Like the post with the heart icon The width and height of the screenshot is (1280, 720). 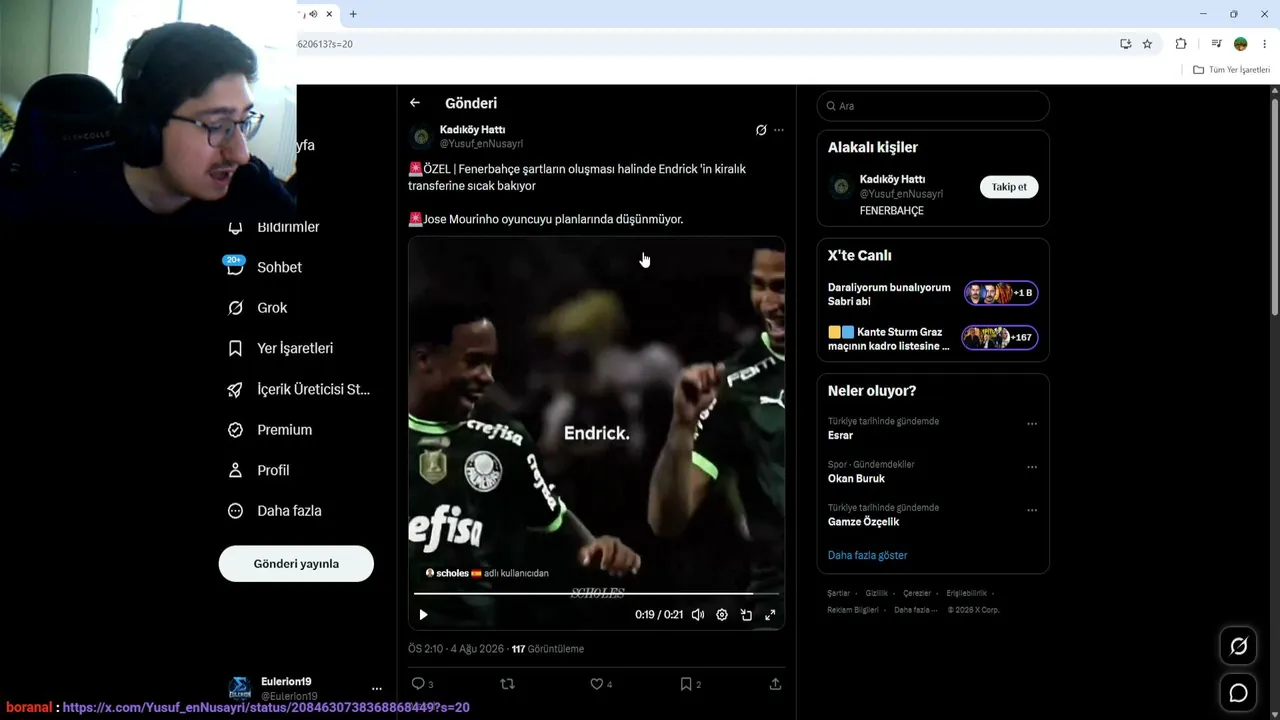coord(601,684)
